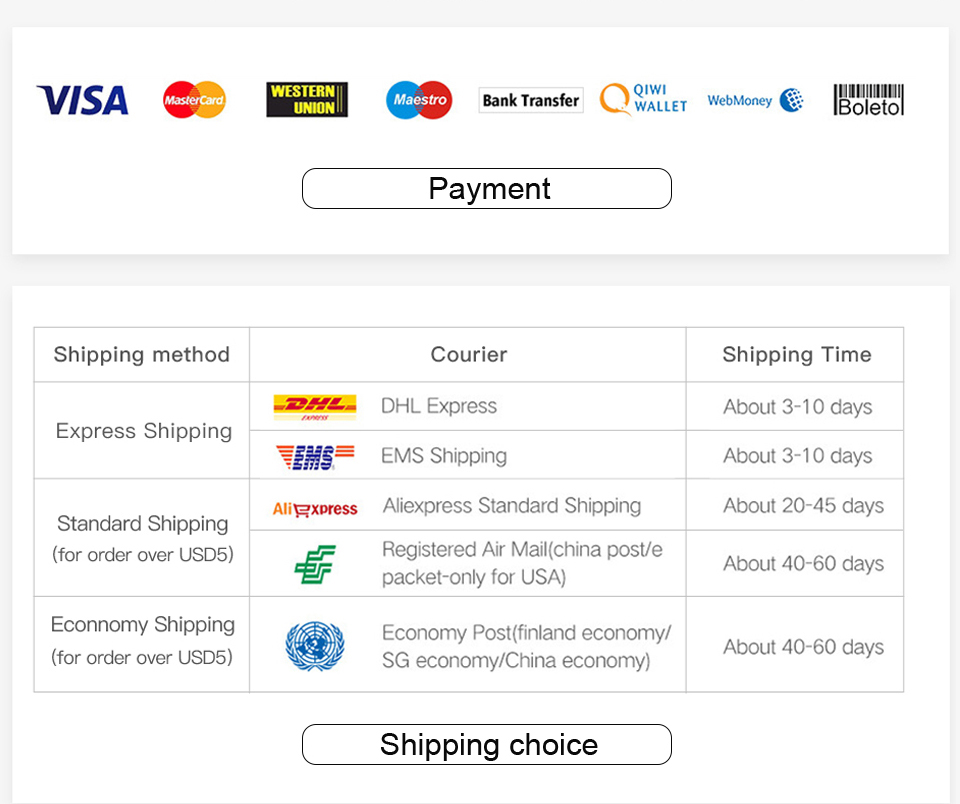
Task: Select Aliexpress Standard Shipping text
Action: [x=512, y=506]
